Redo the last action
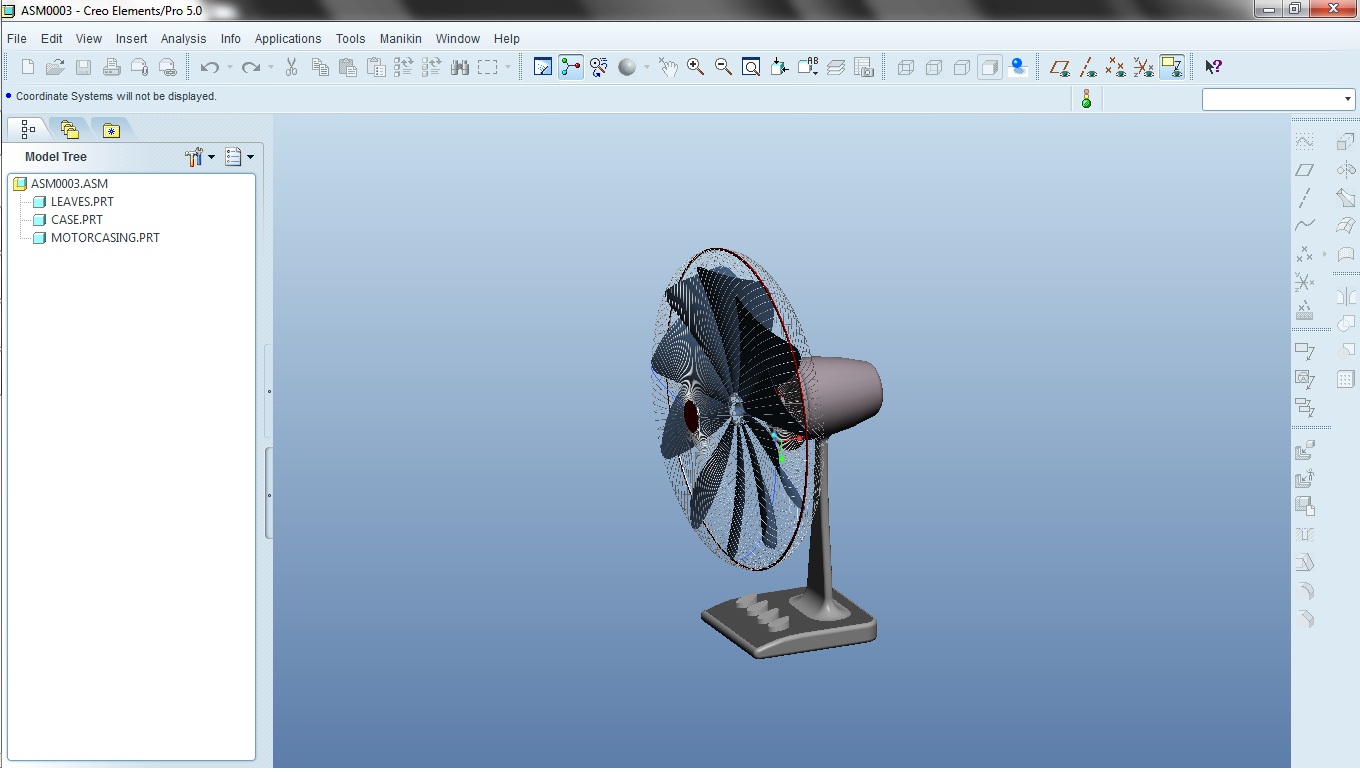Viewport: 1360px width, 772px height. click(251, 67)
